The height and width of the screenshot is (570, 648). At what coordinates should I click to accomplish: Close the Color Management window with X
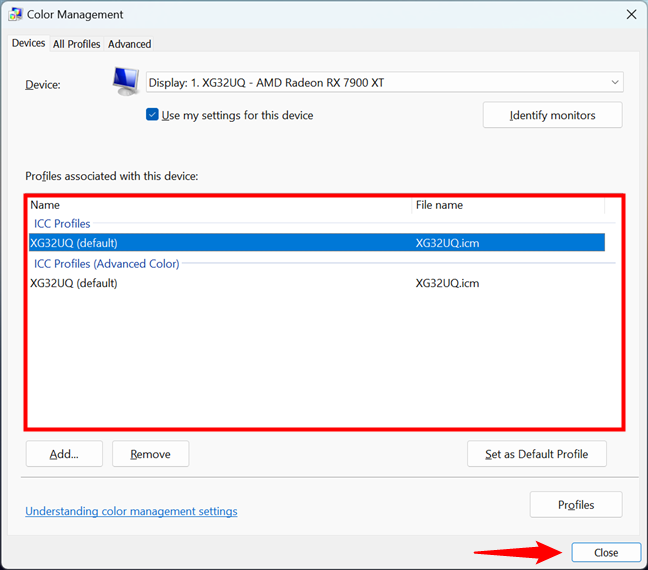point(631,14)
